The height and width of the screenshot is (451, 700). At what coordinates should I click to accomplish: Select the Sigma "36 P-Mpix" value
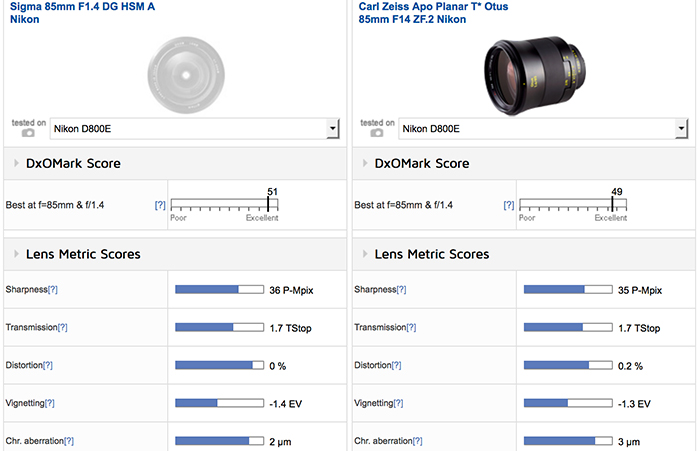(291, 290)
